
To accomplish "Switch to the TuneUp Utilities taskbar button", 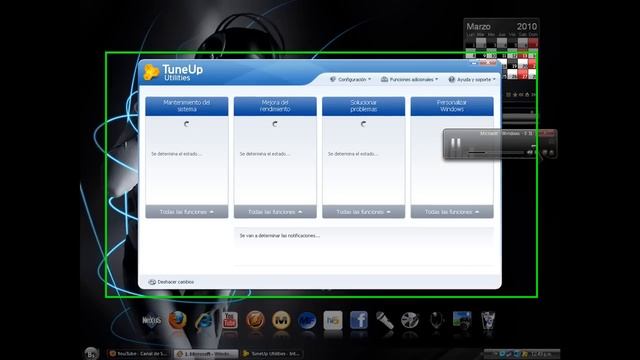I will (x=272, y=354).
